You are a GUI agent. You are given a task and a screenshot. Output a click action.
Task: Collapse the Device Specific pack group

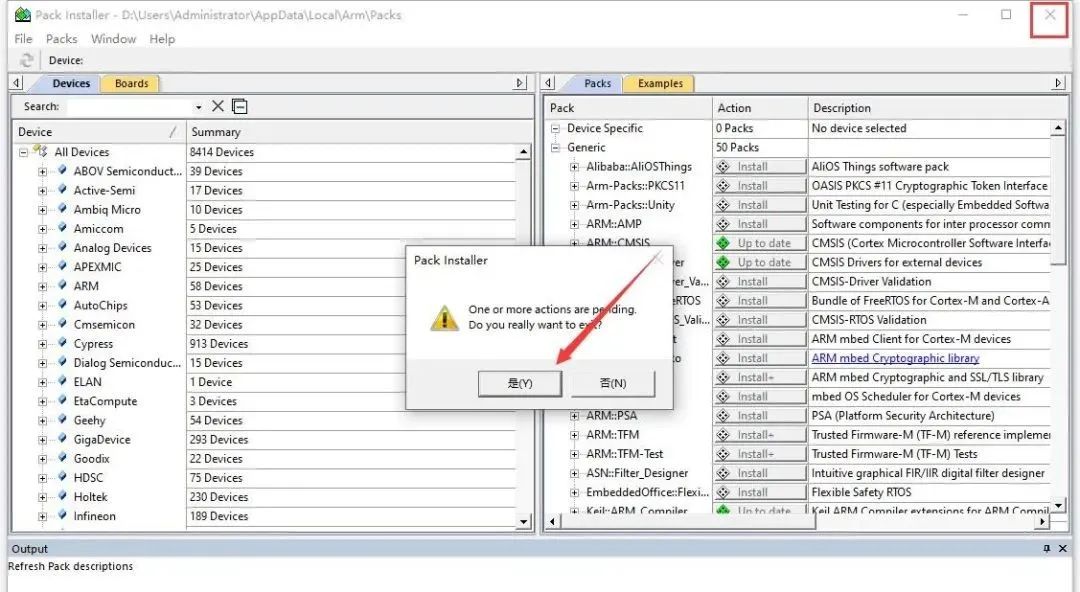[555, 128]
